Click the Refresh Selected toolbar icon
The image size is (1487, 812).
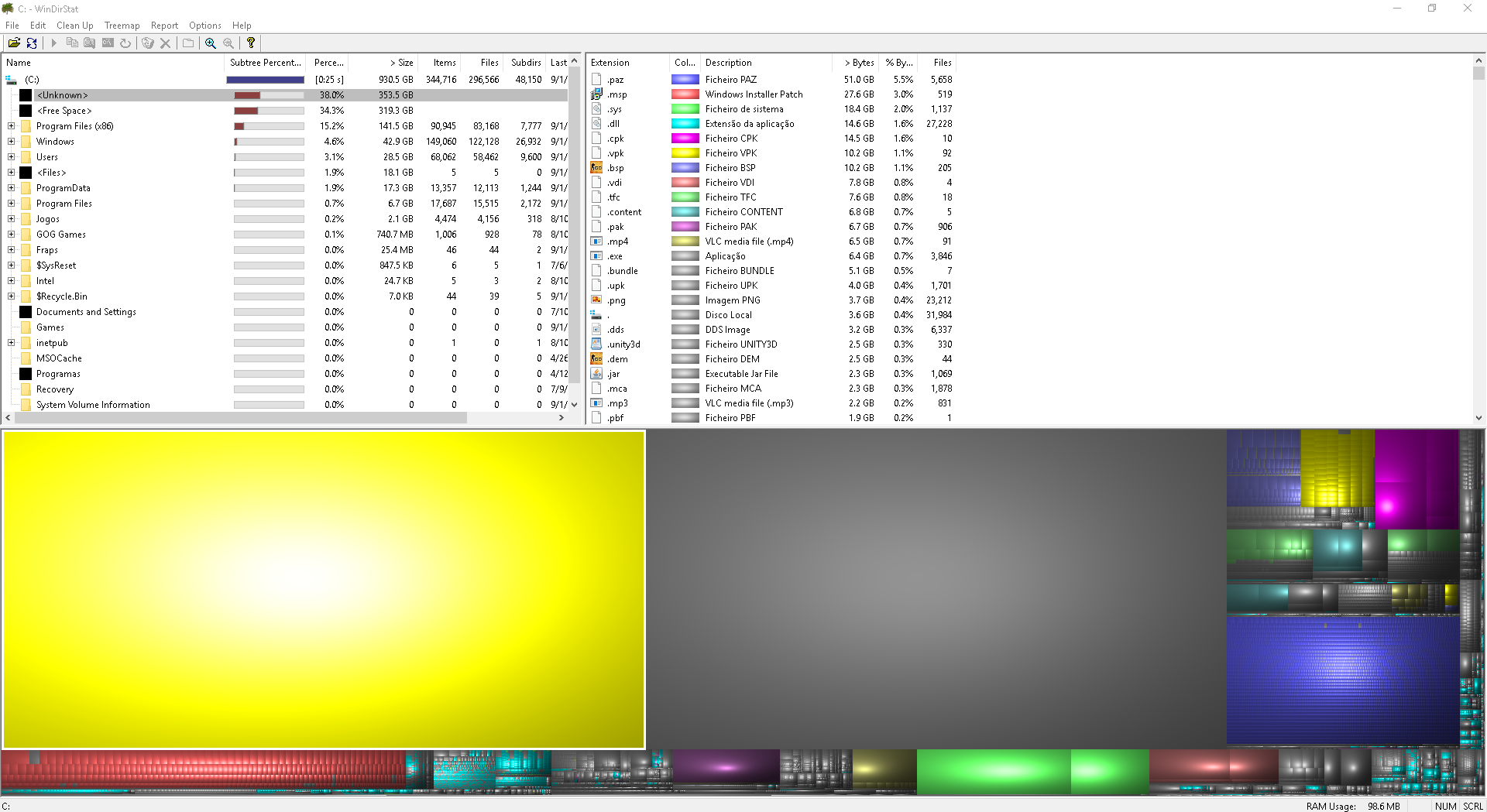pyautogui.click(x=125, y=43)
